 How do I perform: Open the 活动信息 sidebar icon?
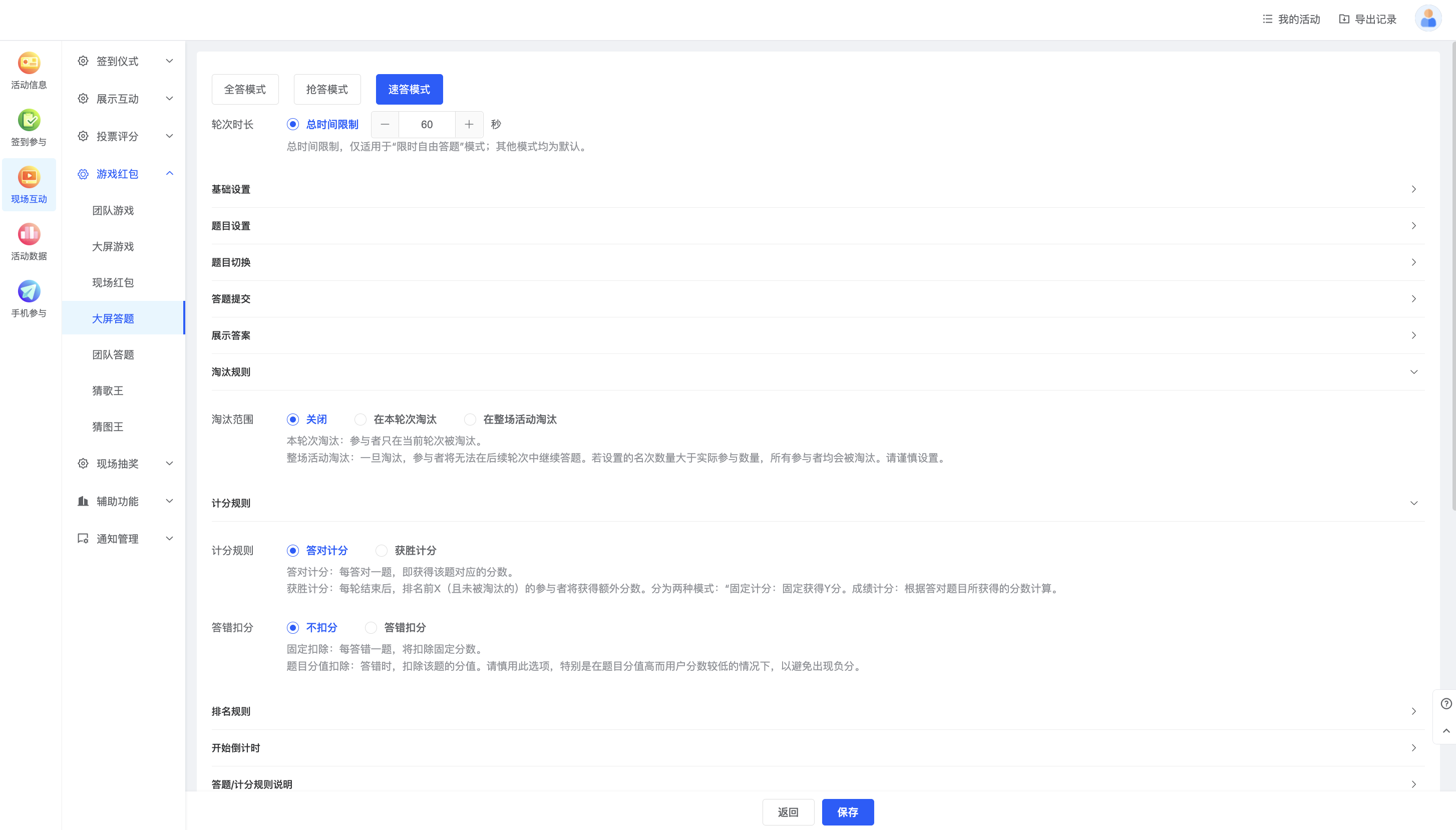click(x=29, y=63)
